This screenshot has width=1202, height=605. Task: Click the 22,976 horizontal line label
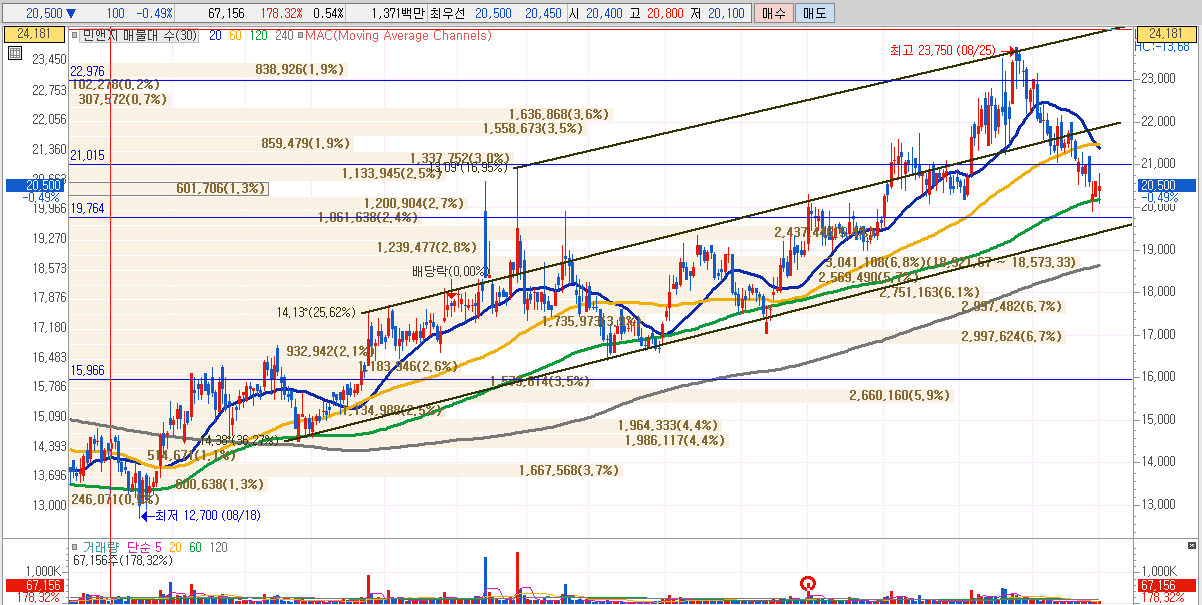click(x=88, y=71)
